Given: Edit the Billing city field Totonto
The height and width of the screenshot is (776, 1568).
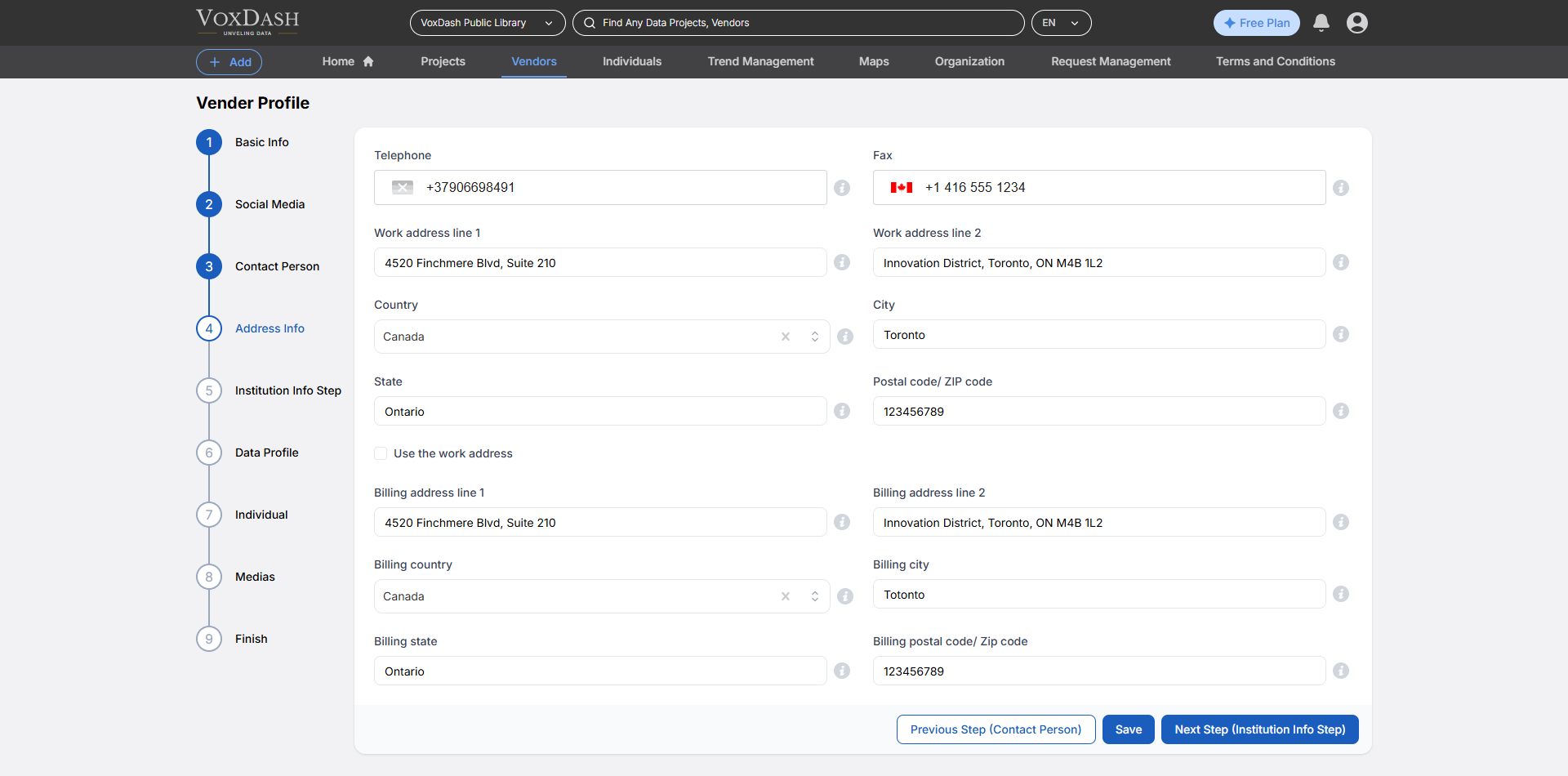Looking at the screenshot, I should pos(1099,594).
